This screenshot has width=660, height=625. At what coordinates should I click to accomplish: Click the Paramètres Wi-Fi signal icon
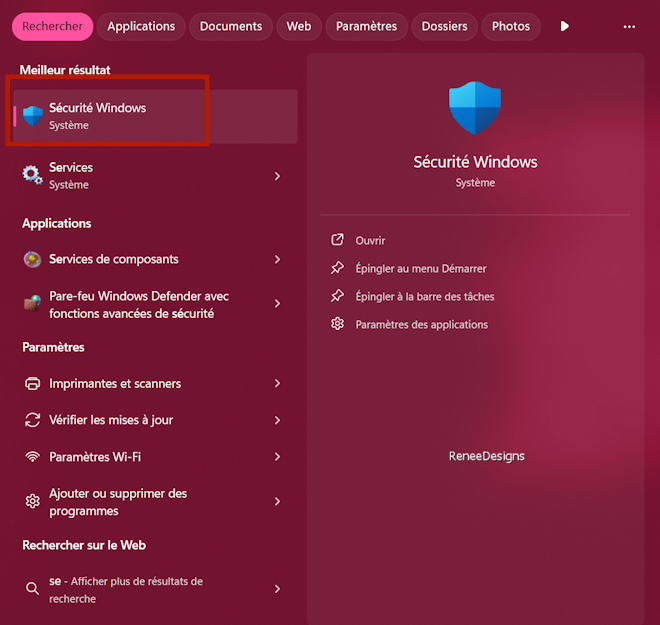[x=33, y=457]
